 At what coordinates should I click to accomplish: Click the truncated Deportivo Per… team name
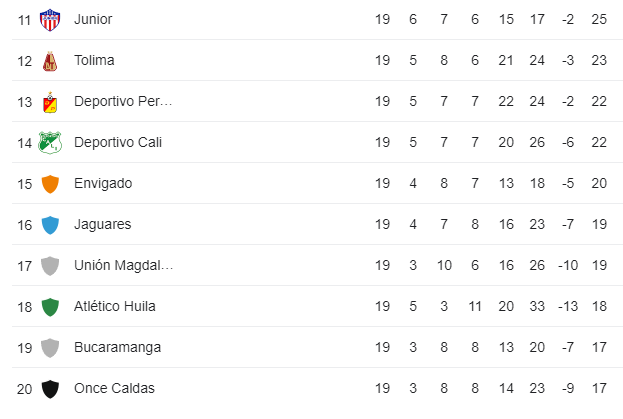pyautogui.click(x=123, y=101)
